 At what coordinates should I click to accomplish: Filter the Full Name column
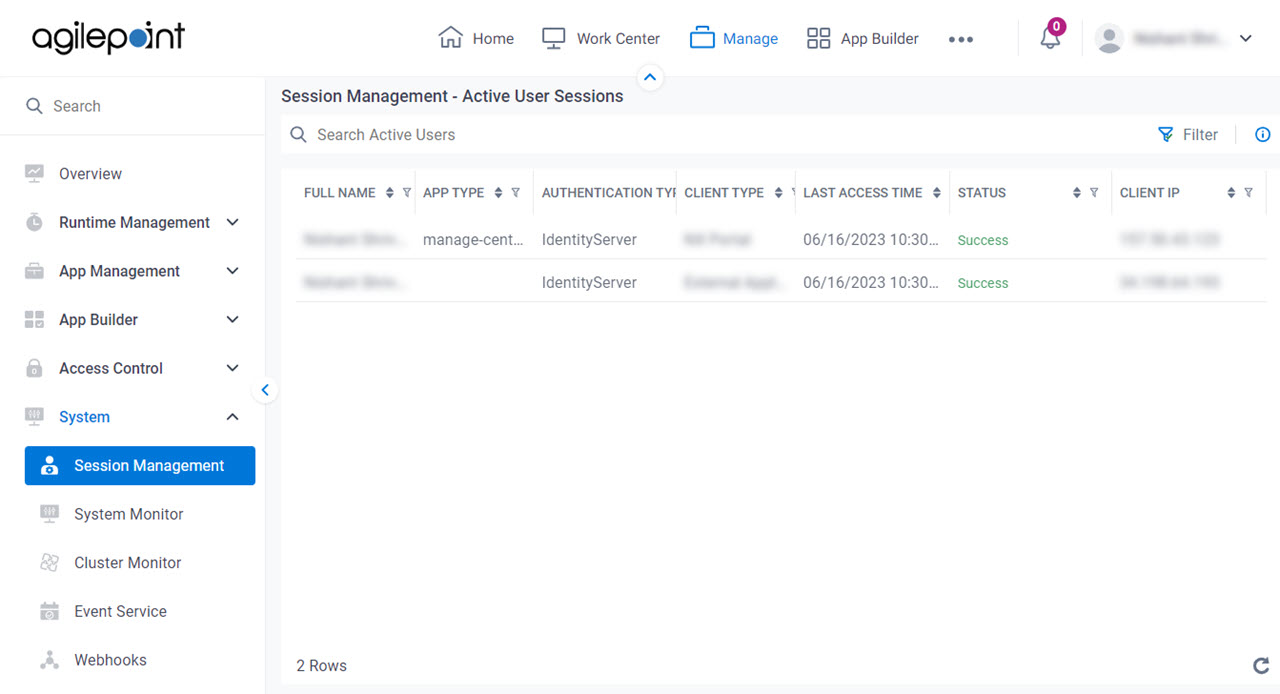407,193
